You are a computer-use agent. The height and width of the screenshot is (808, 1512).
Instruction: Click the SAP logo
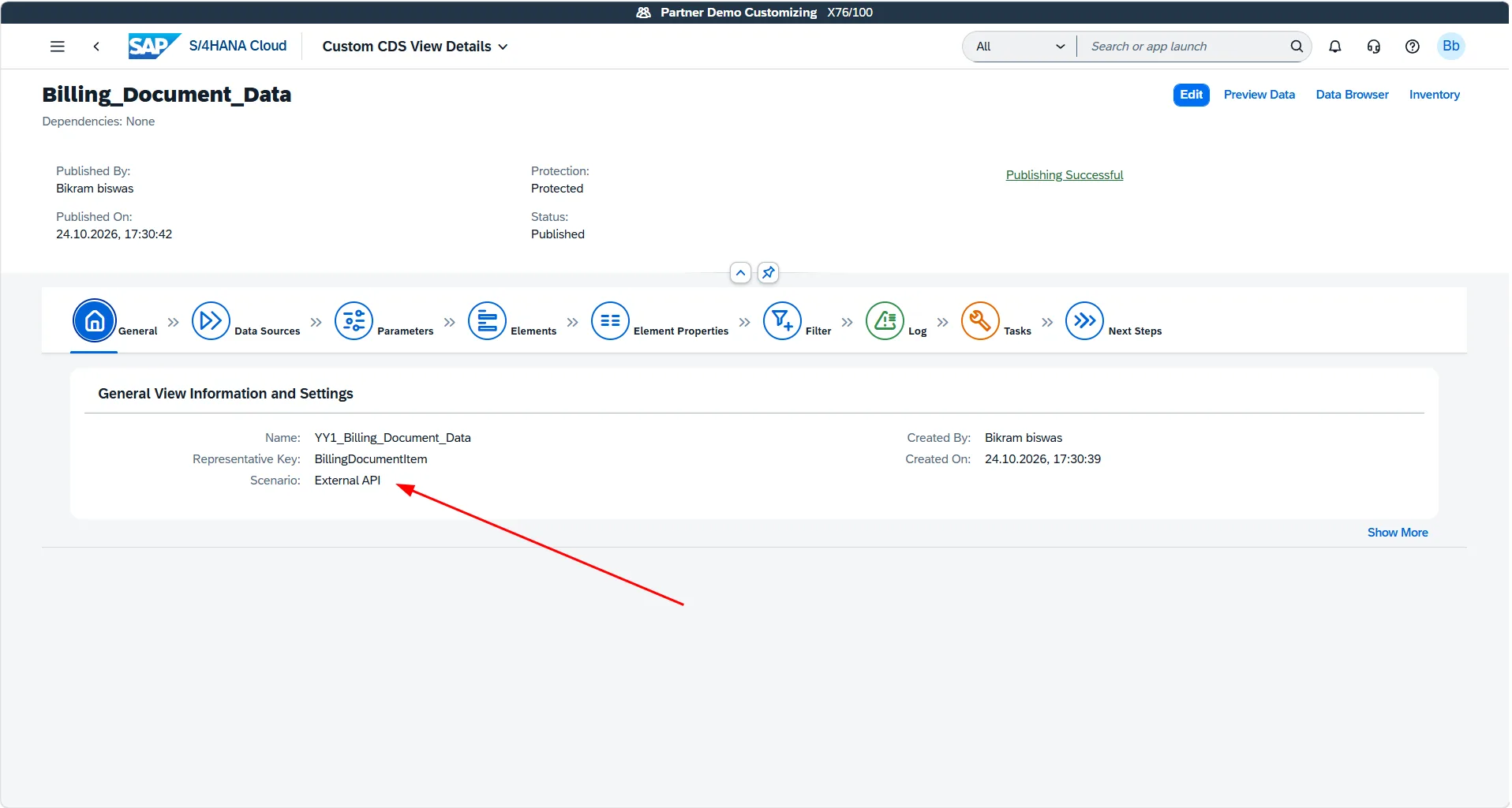pos(154,46)
